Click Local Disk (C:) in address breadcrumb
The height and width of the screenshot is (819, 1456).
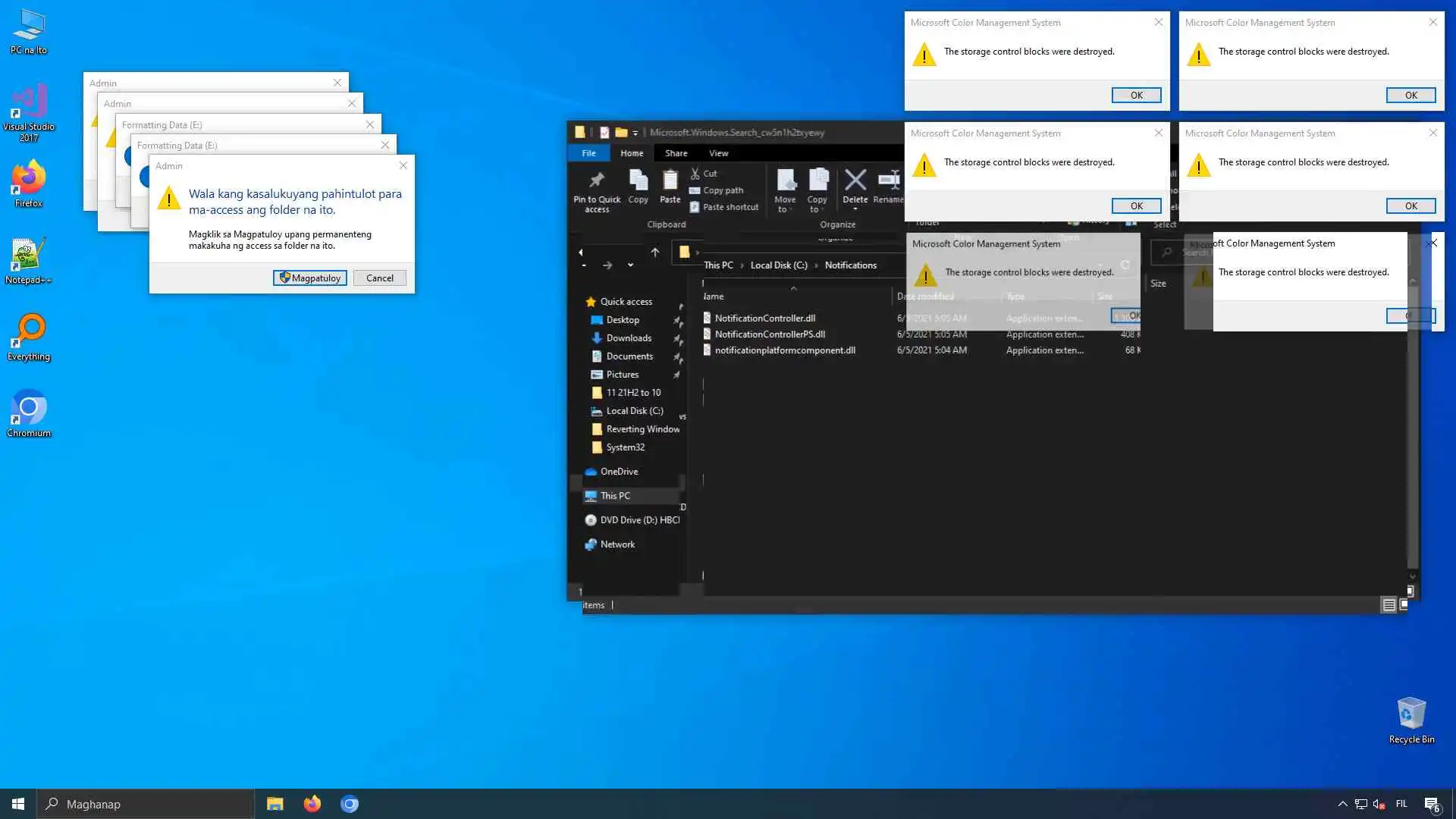(778, 265)
